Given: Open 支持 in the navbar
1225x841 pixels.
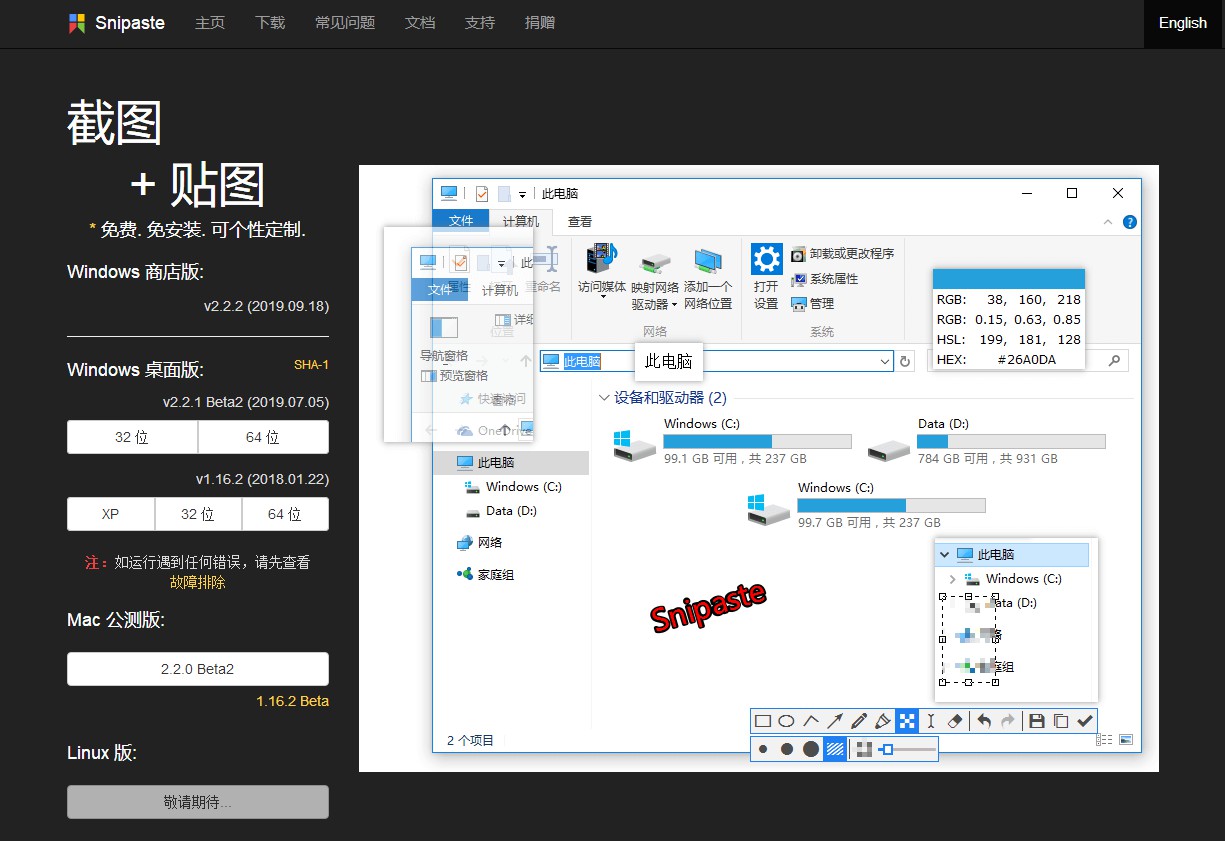Looking at the screenshot, I should [x=480, y=23].
